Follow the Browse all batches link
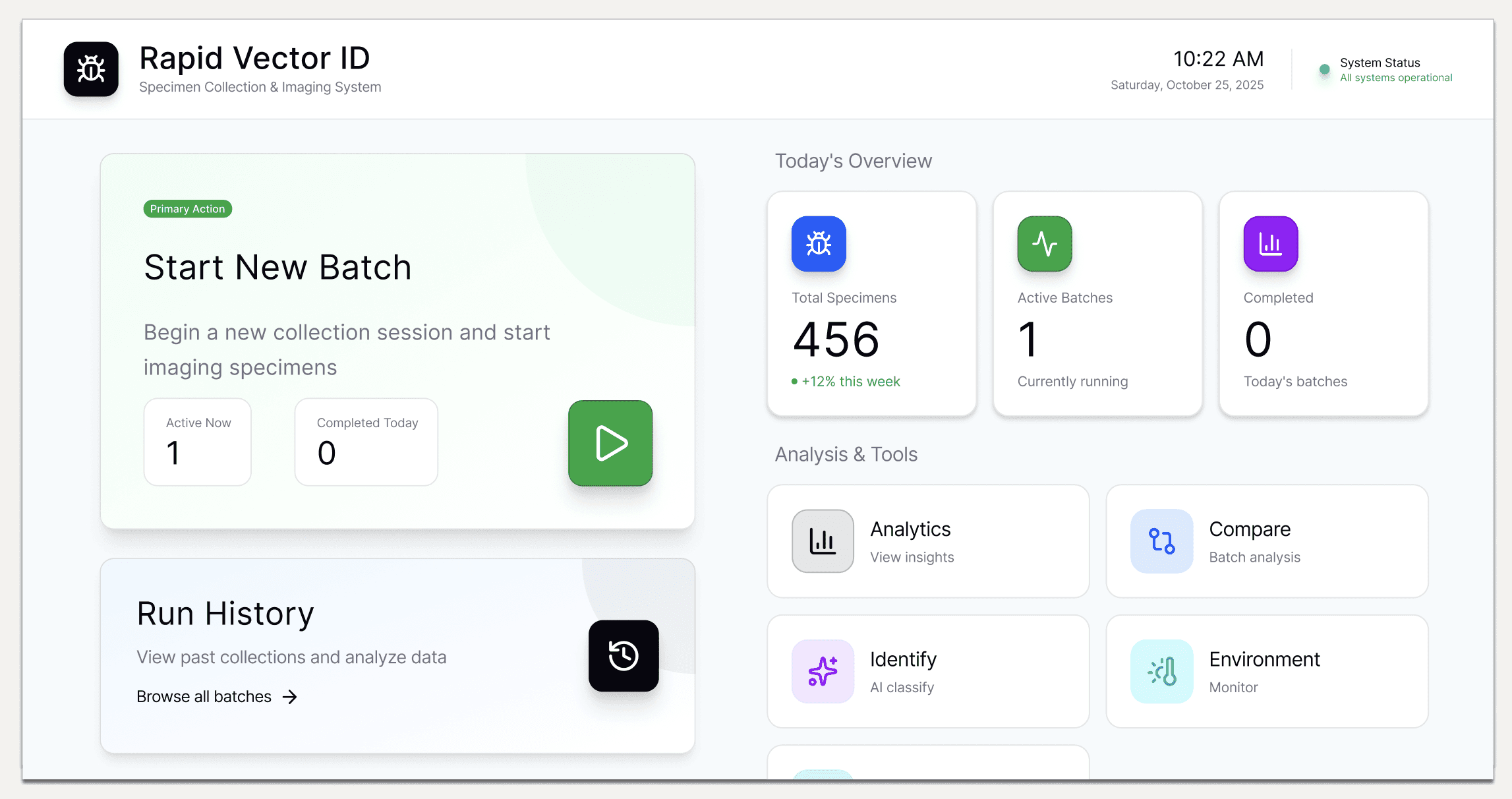Image resolution: width=1512 pixels, height=799 pixels. 204,697
